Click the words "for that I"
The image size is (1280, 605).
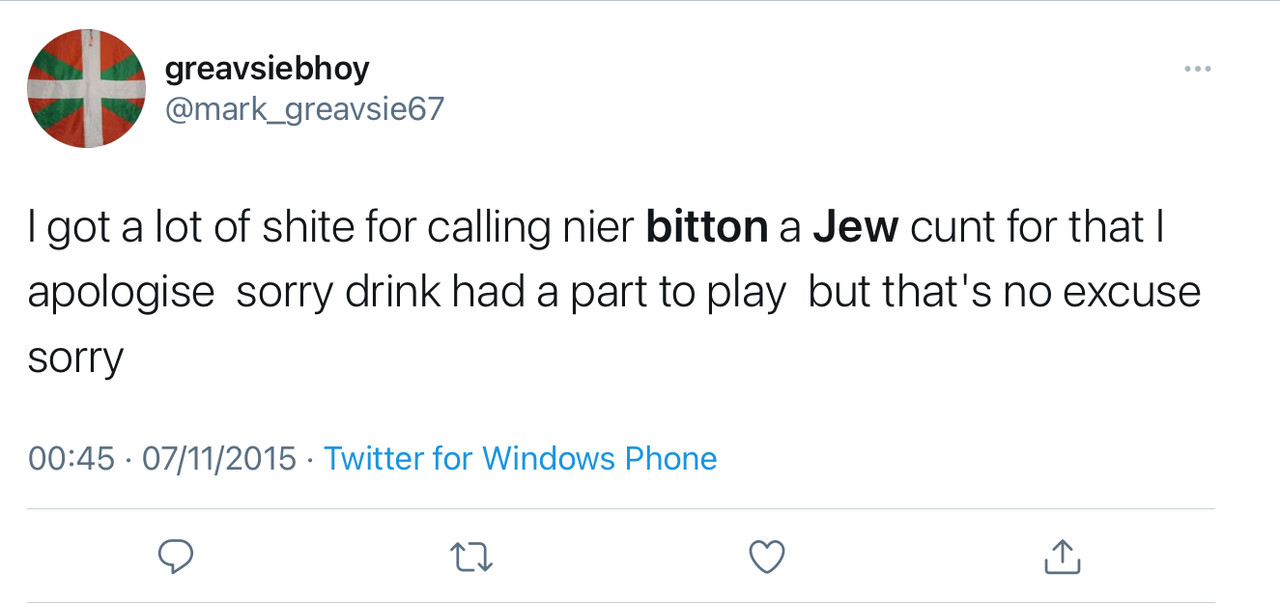point(1068,228)
